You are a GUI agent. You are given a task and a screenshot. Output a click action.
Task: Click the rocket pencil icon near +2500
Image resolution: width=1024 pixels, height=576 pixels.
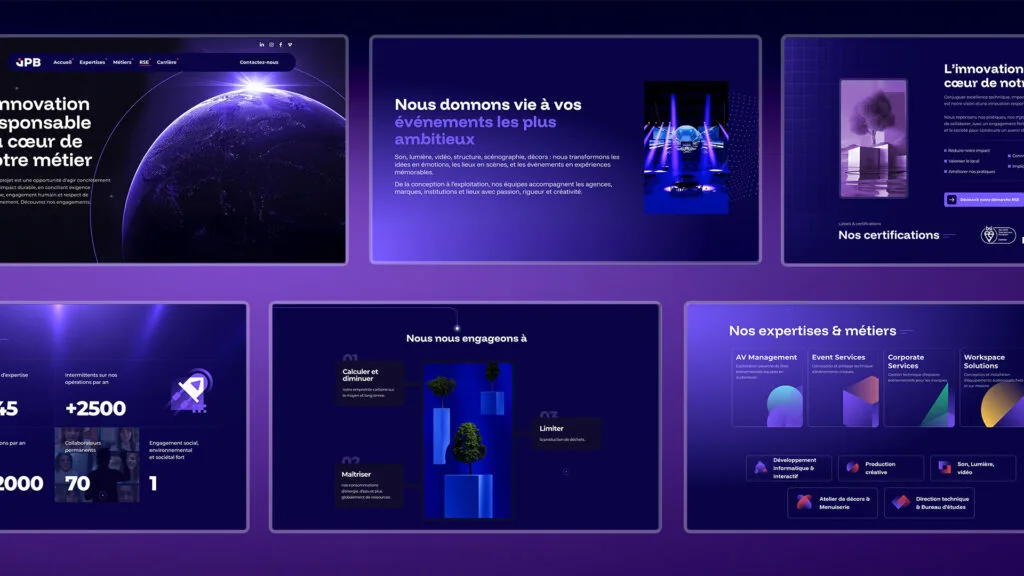[x=191, y=391]
